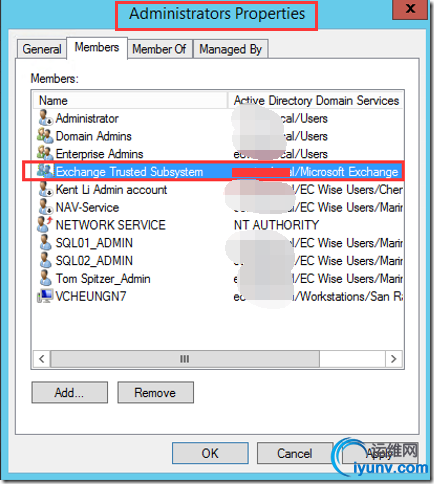434x484 pixels.
Task: Select the Kent Li Admin account name
Action: pyautogui.click(x=111, y=189)
